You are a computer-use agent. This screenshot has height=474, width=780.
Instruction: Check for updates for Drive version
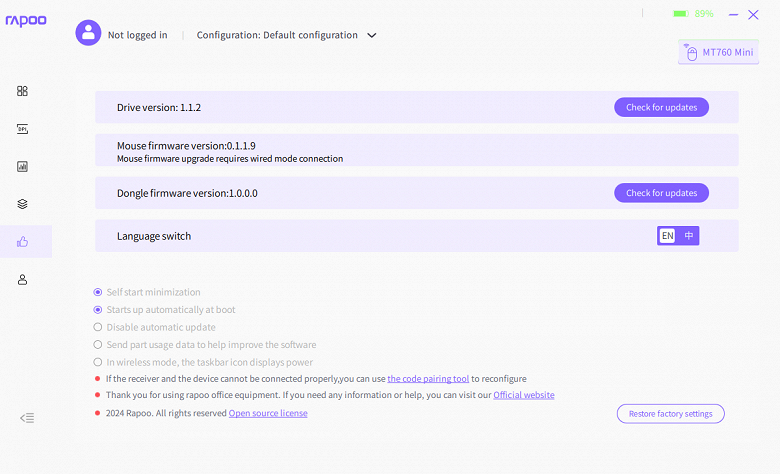[661, 108]
